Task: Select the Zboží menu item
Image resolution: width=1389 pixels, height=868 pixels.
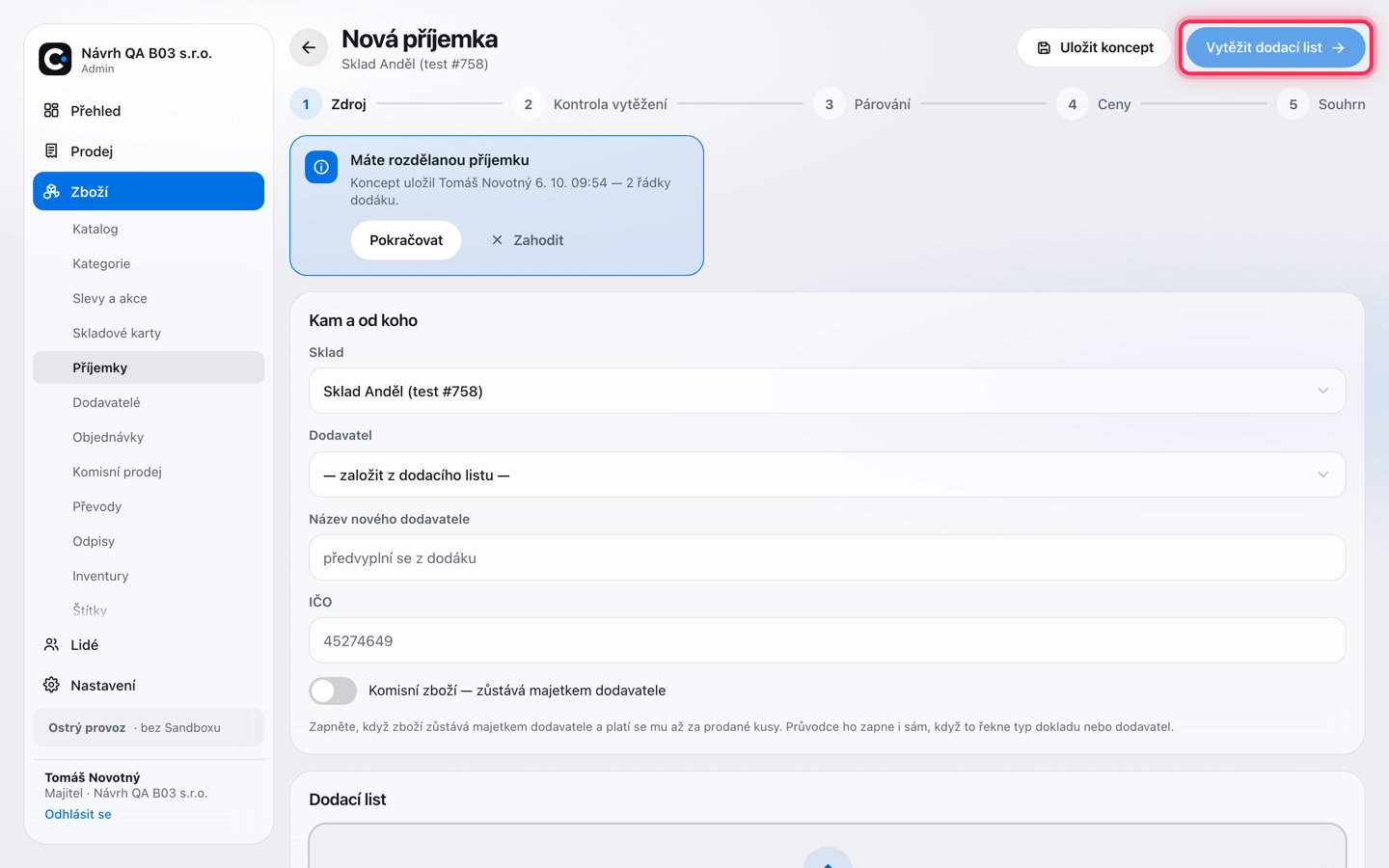Action: (149, 191)
